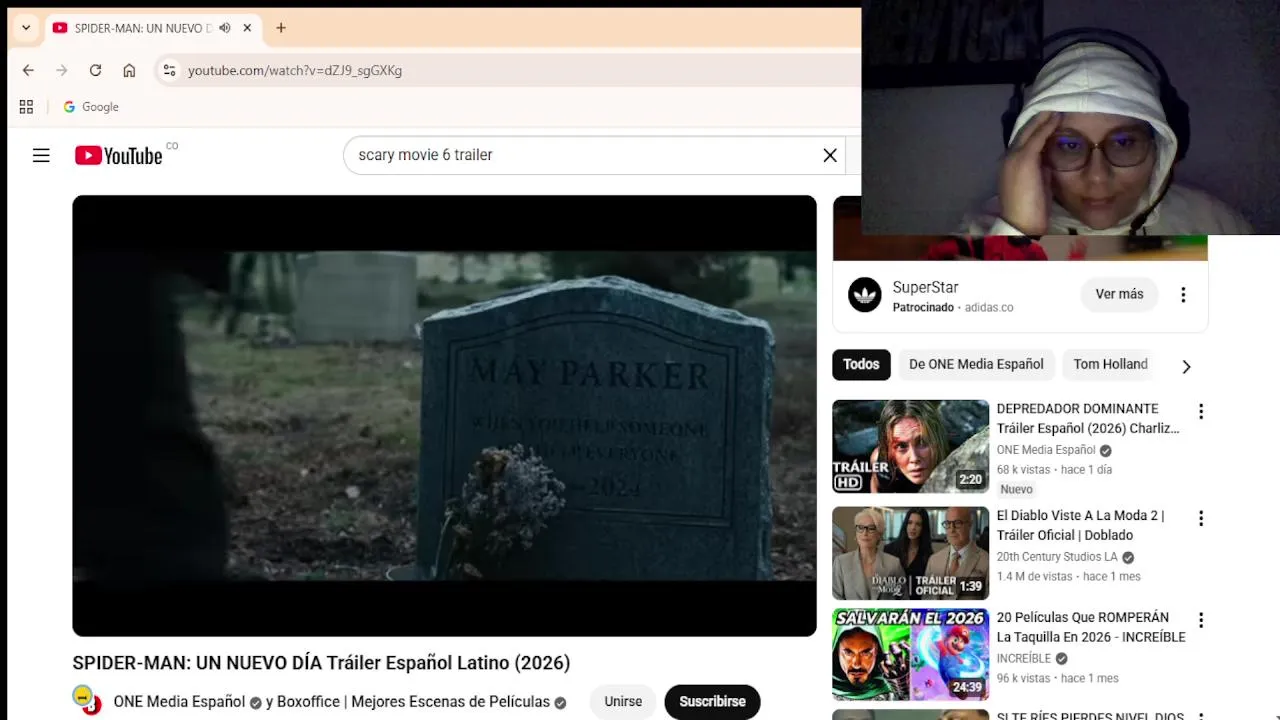Click the Ver más ad button
Screen dimensions: 1280x720
point(1119,294)
